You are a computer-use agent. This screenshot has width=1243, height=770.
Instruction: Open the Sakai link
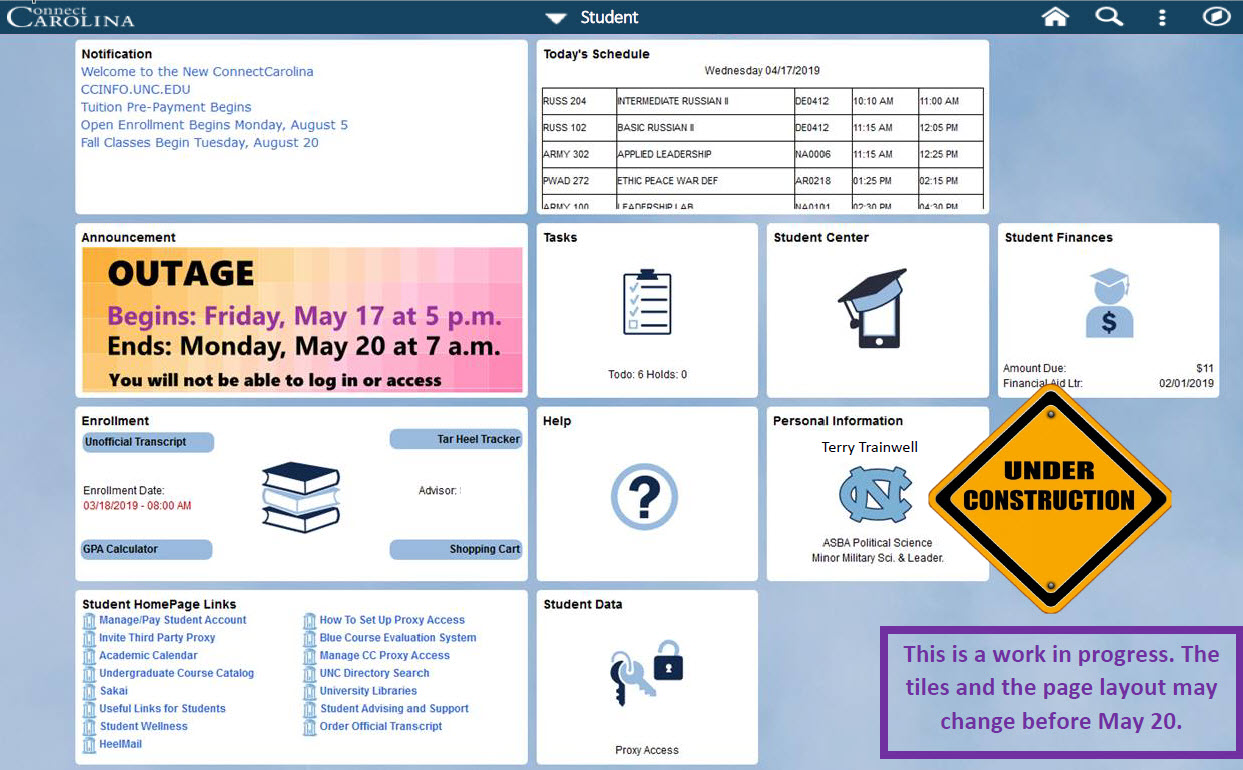[x=114, y=691]
